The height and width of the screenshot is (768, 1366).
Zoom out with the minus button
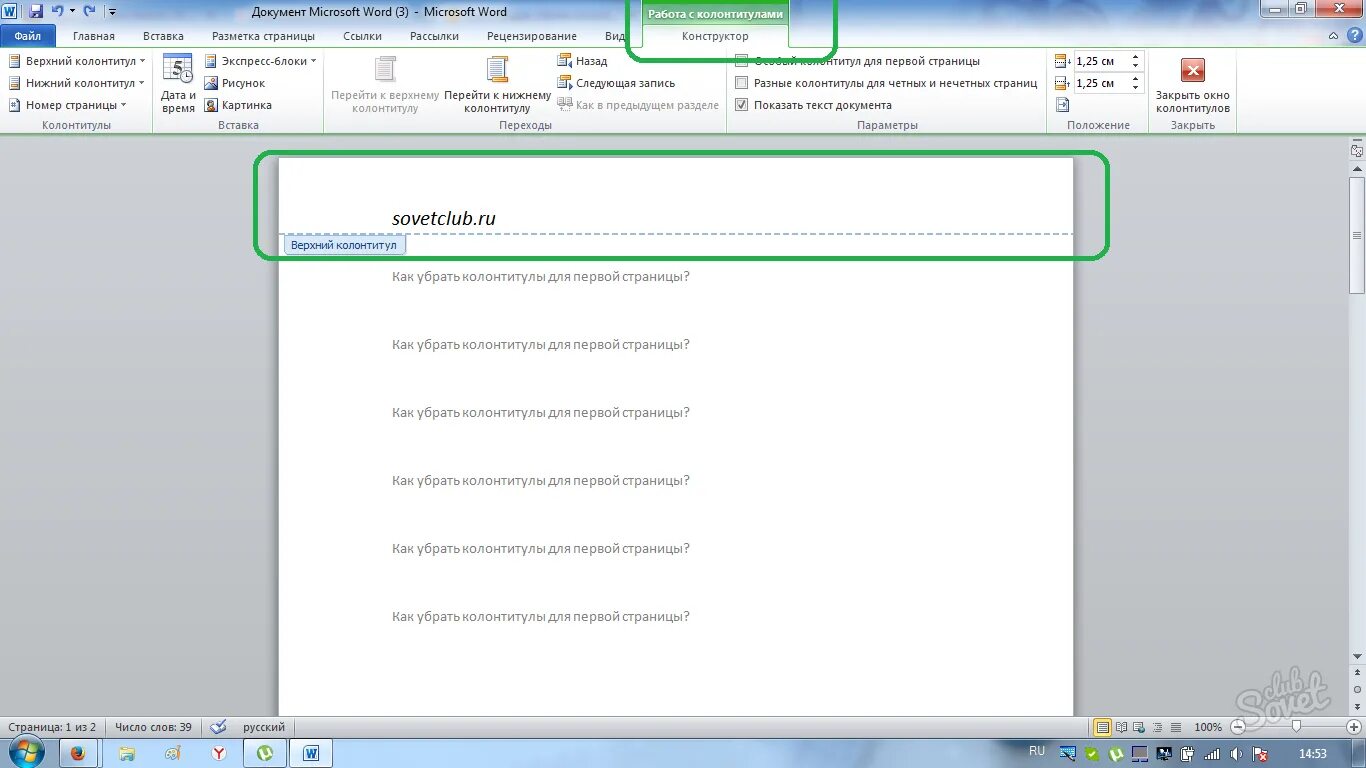(1239, 727)
